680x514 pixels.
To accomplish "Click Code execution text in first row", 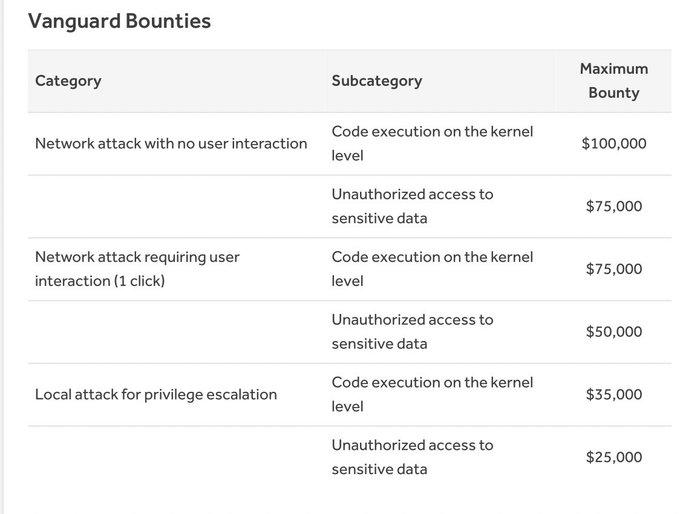I will [x=432, y=144].
